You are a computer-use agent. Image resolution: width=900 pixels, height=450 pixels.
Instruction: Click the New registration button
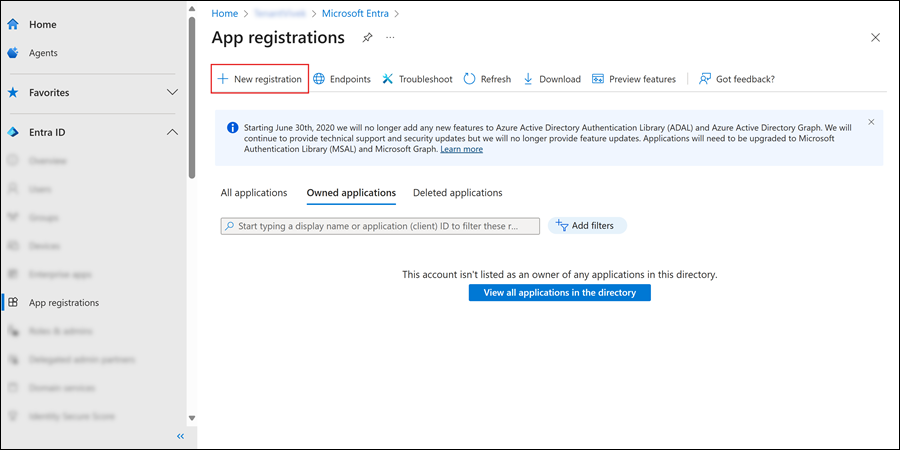point(260,79)
